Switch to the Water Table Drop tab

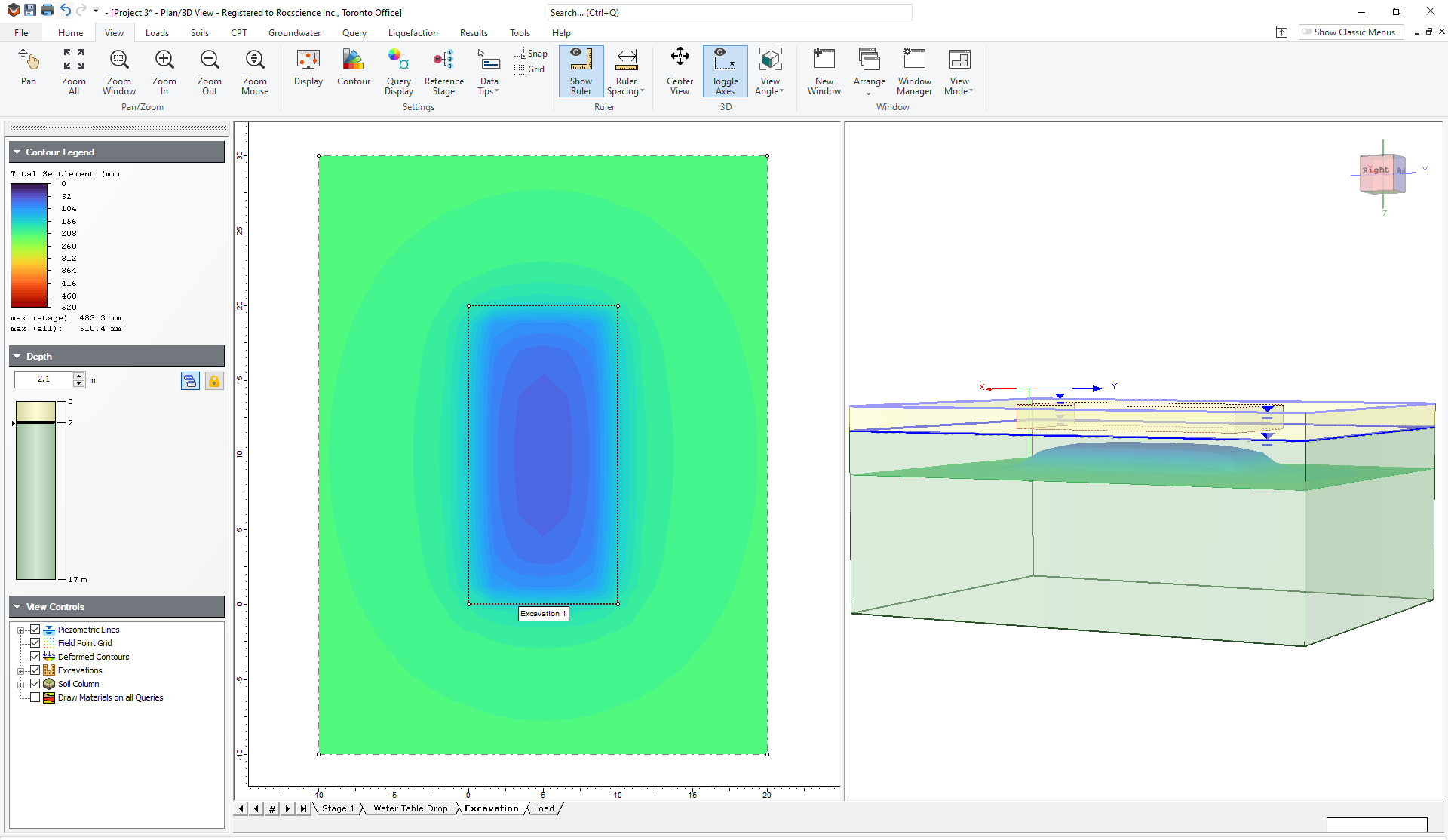(x=410, y=808)
